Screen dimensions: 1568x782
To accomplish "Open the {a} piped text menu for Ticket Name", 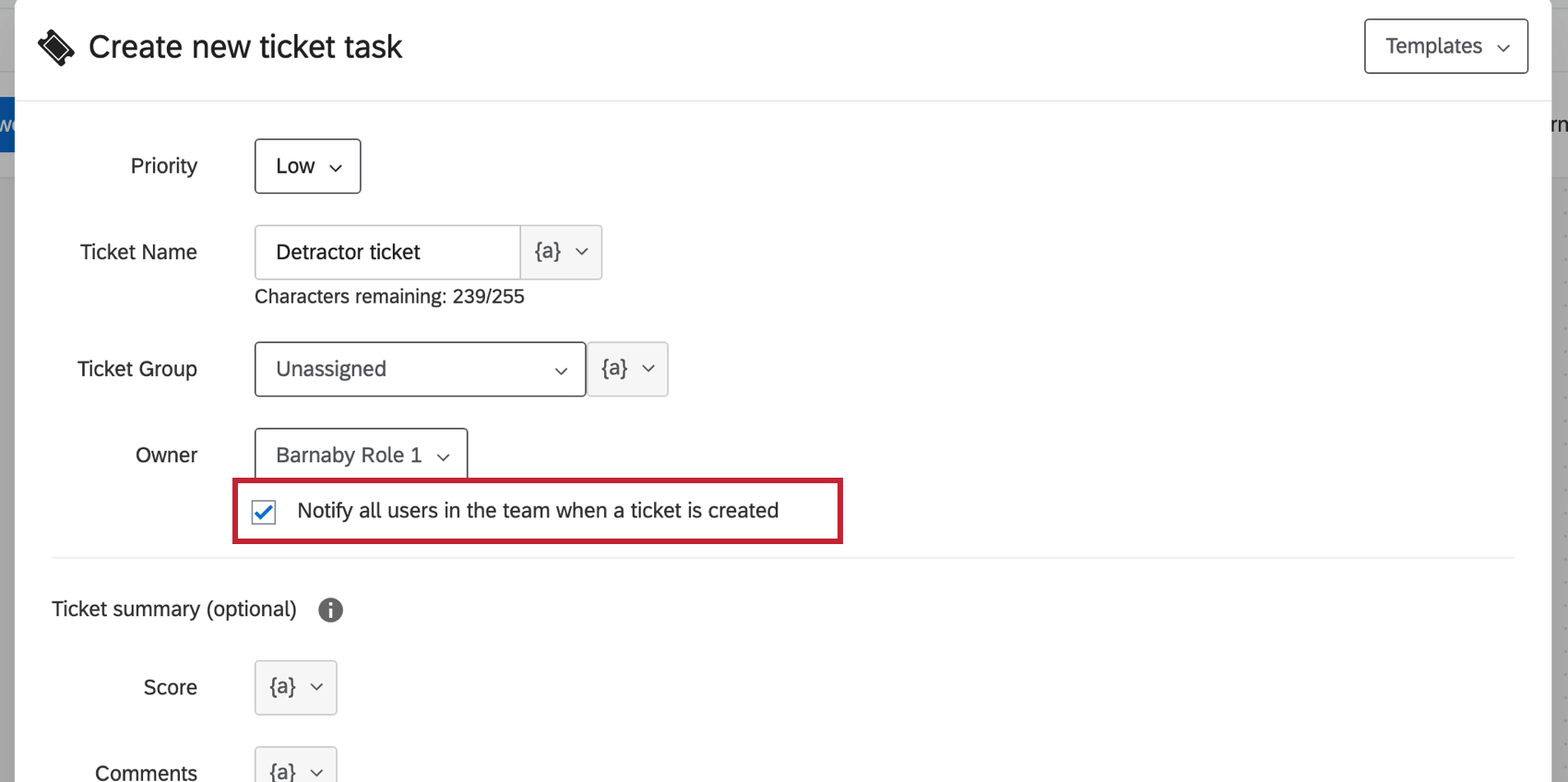I will point(561,252).
